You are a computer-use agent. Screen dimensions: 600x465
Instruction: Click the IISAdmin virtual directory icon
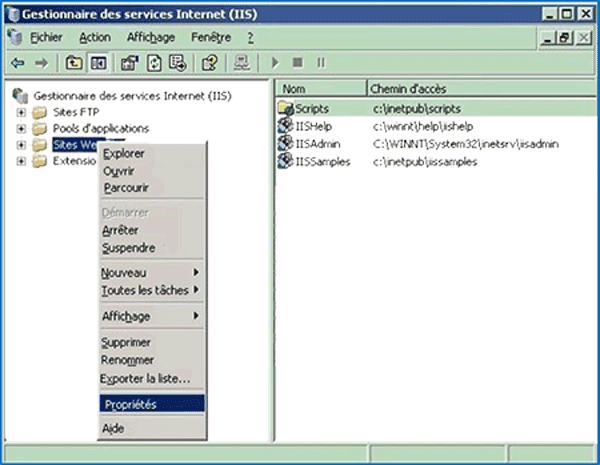click(x=285, y=143)
